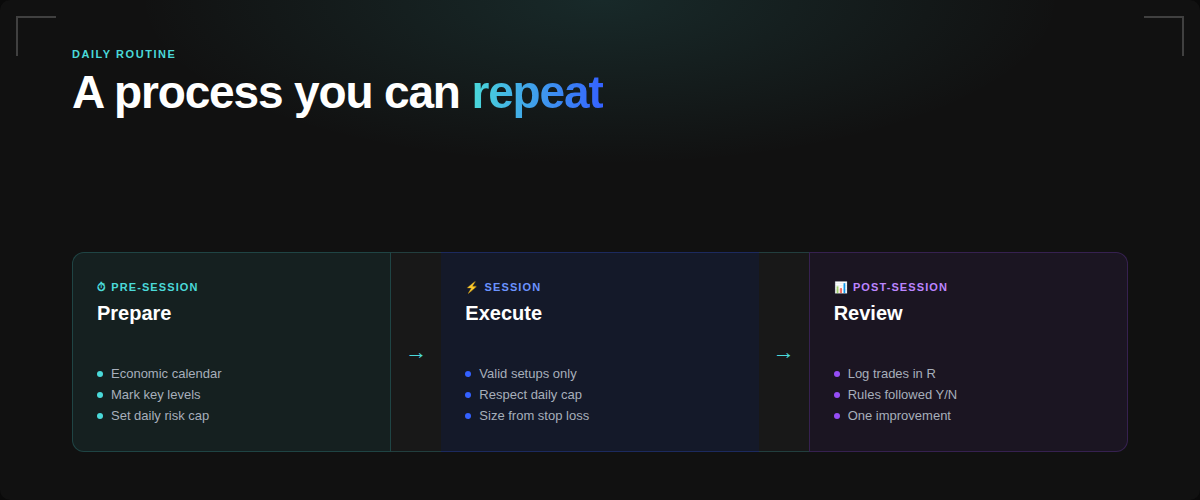
Task: Click the gradient word "repeat" in the title
Action: [537, 92]
